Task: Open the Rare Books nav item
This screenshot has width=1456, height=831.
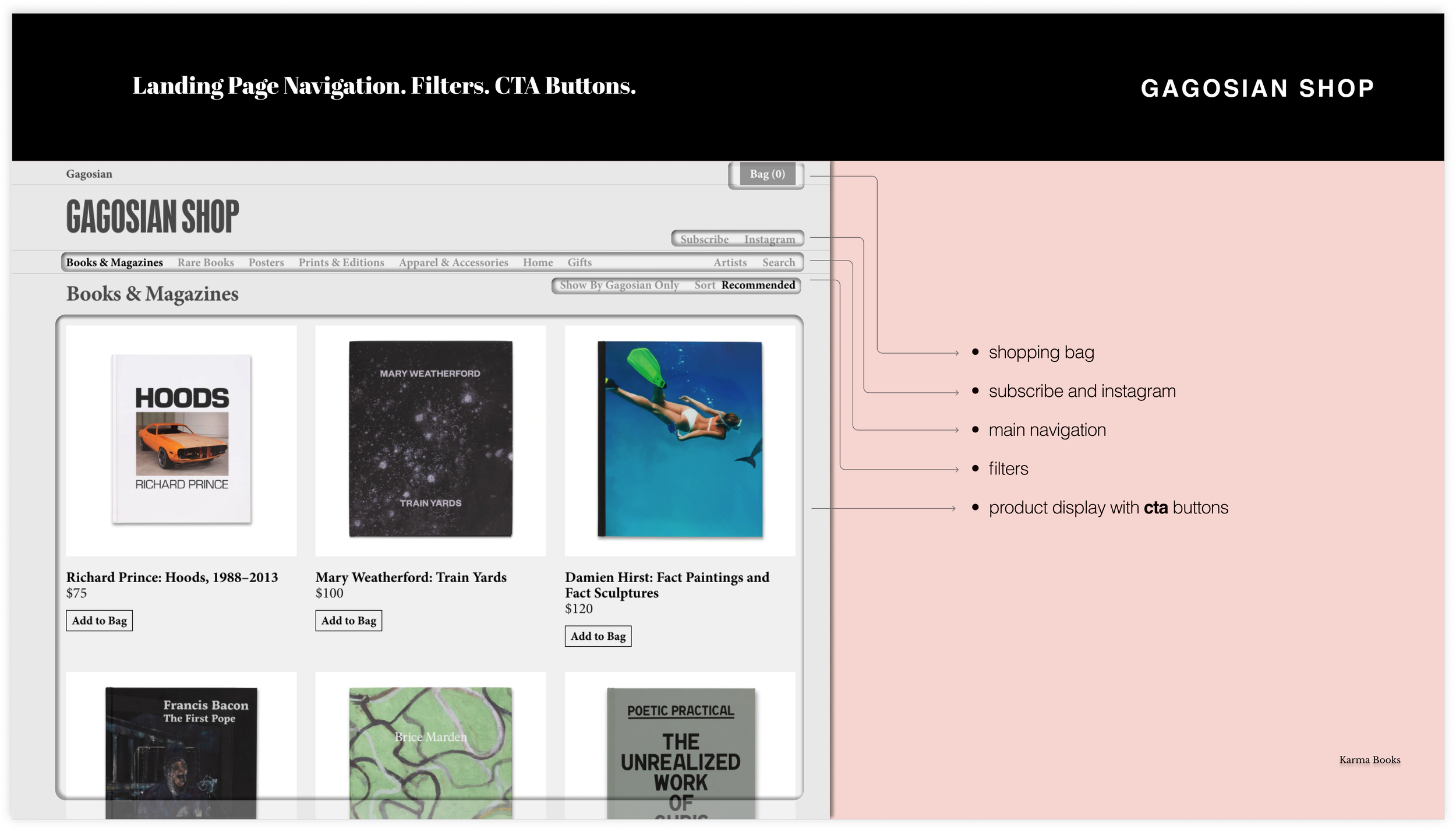Action: click(x=206, y=263)
